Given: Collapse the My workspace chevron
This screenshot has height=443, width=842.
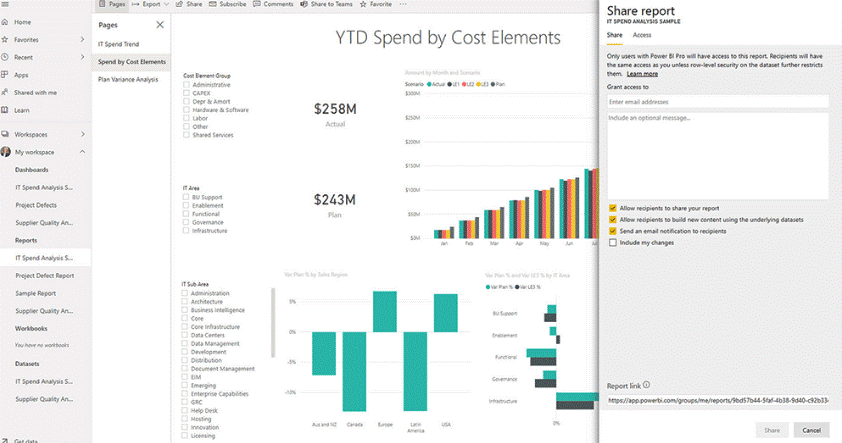Looking at the screenshot, I should click(82, 152).
